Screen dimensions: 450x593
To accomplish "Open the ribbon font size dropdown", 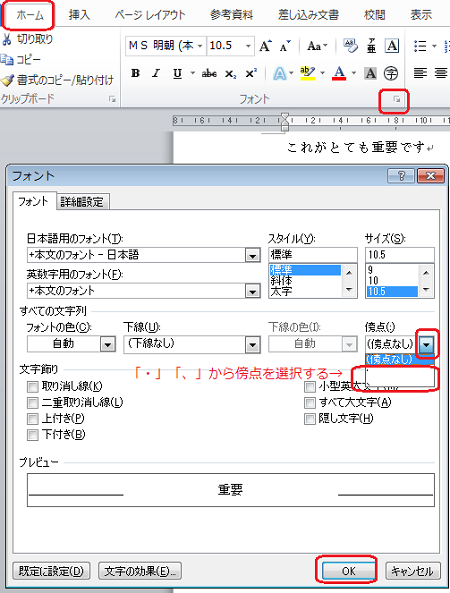I will (248, 46).
